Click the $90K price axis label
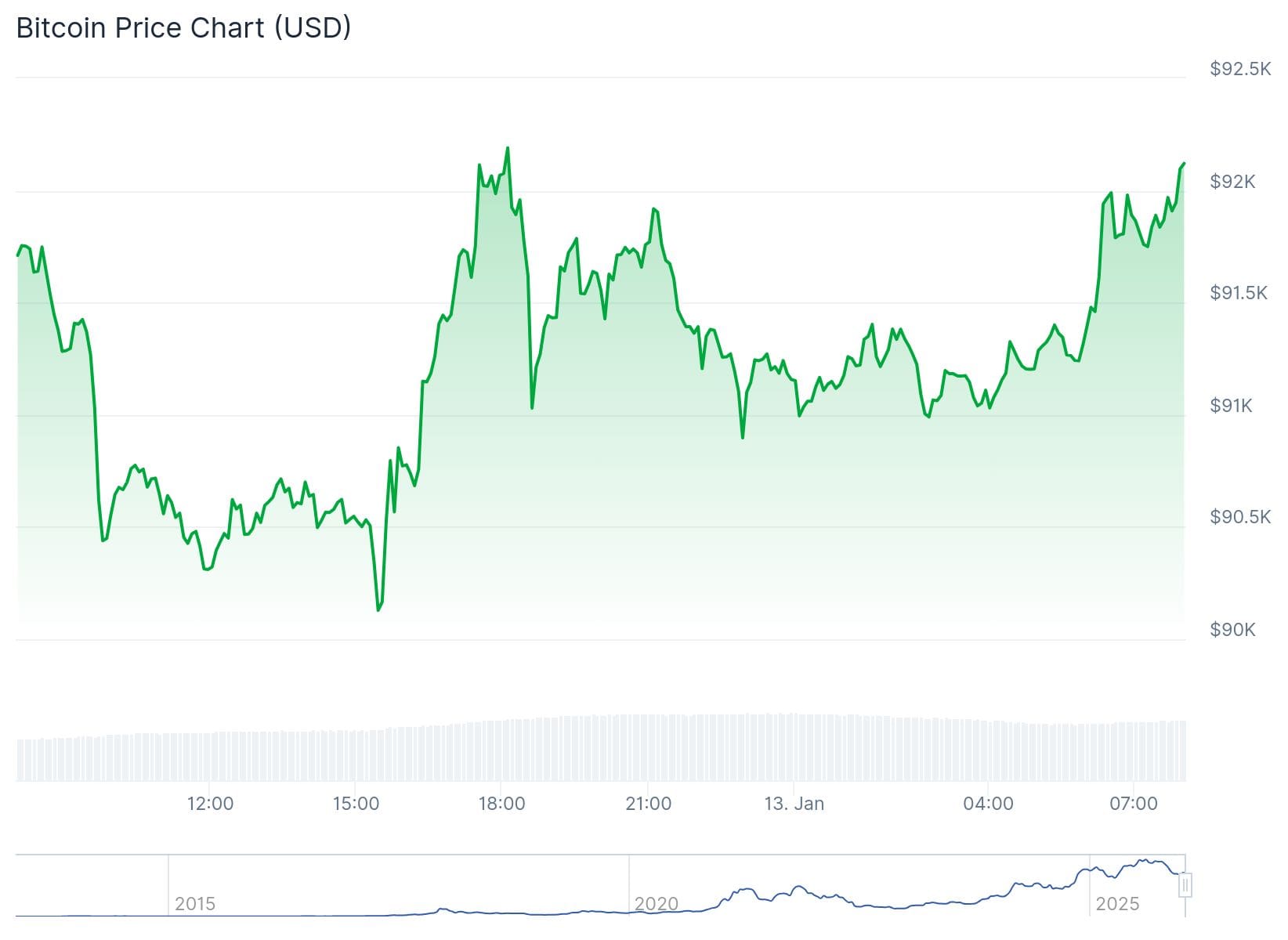The image size is (1288, 940). pos(1232,630)
